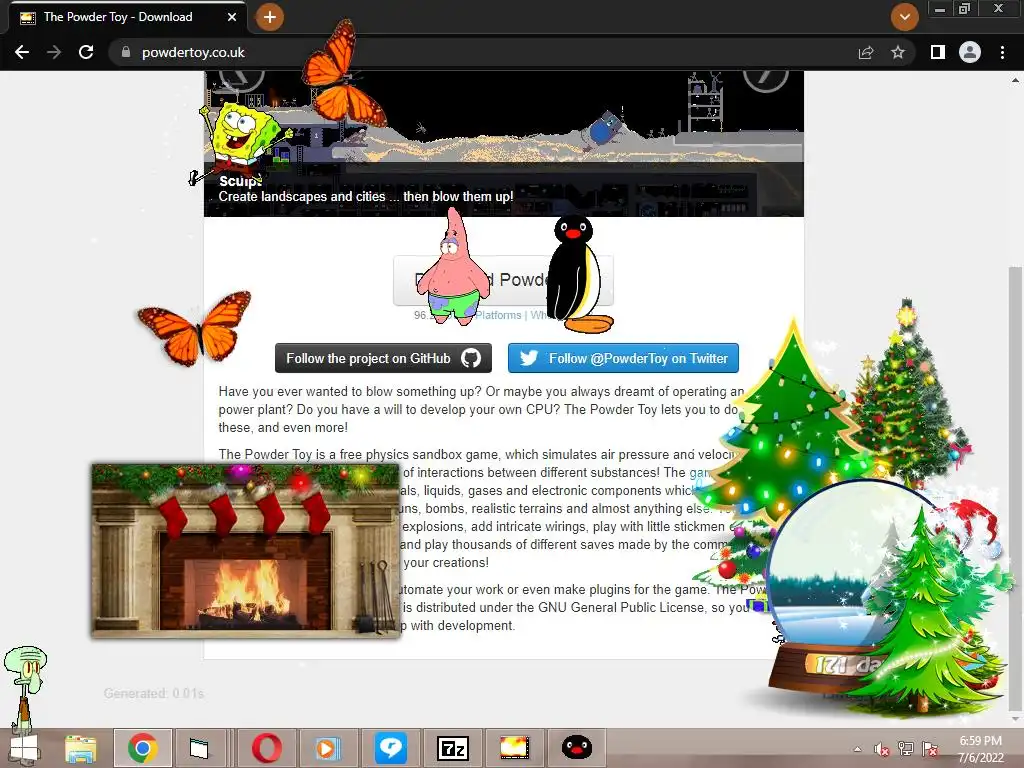
Task: Open the browser three-dot menu
Action: coord(1002,52)
